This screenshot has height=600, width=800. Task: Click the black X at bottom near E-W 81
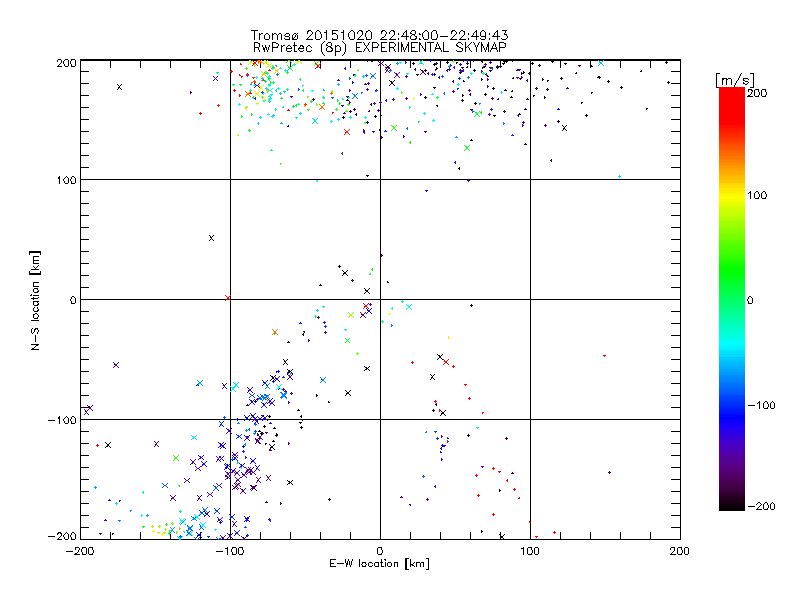[502, 536]
